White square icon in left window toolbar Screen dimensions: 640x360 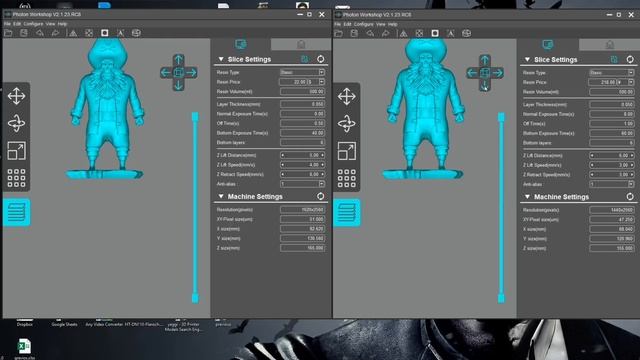[x=104, y=33]
